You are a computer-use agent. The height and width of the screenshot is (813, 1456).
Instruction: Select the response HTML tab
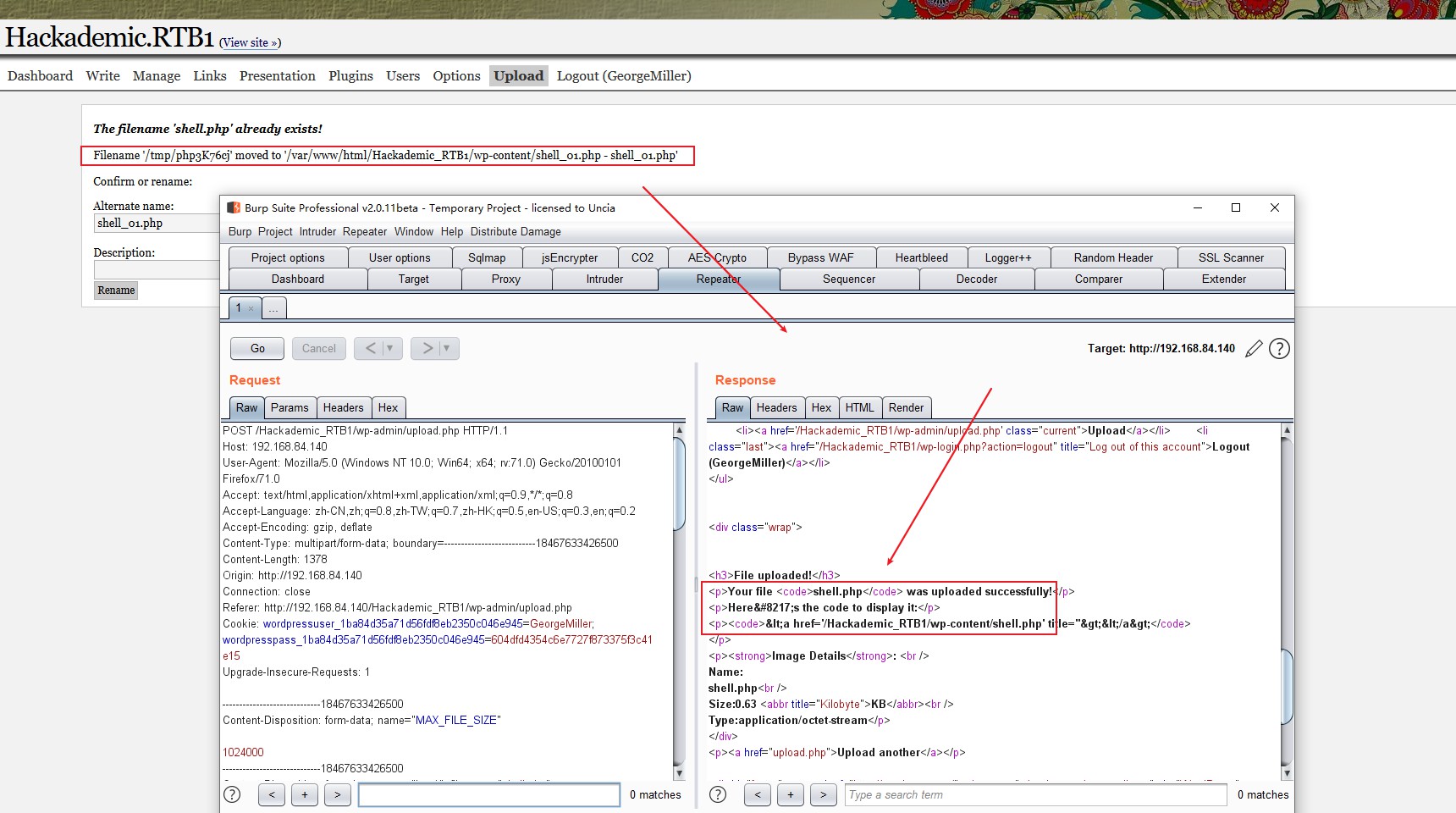point(859,407)
